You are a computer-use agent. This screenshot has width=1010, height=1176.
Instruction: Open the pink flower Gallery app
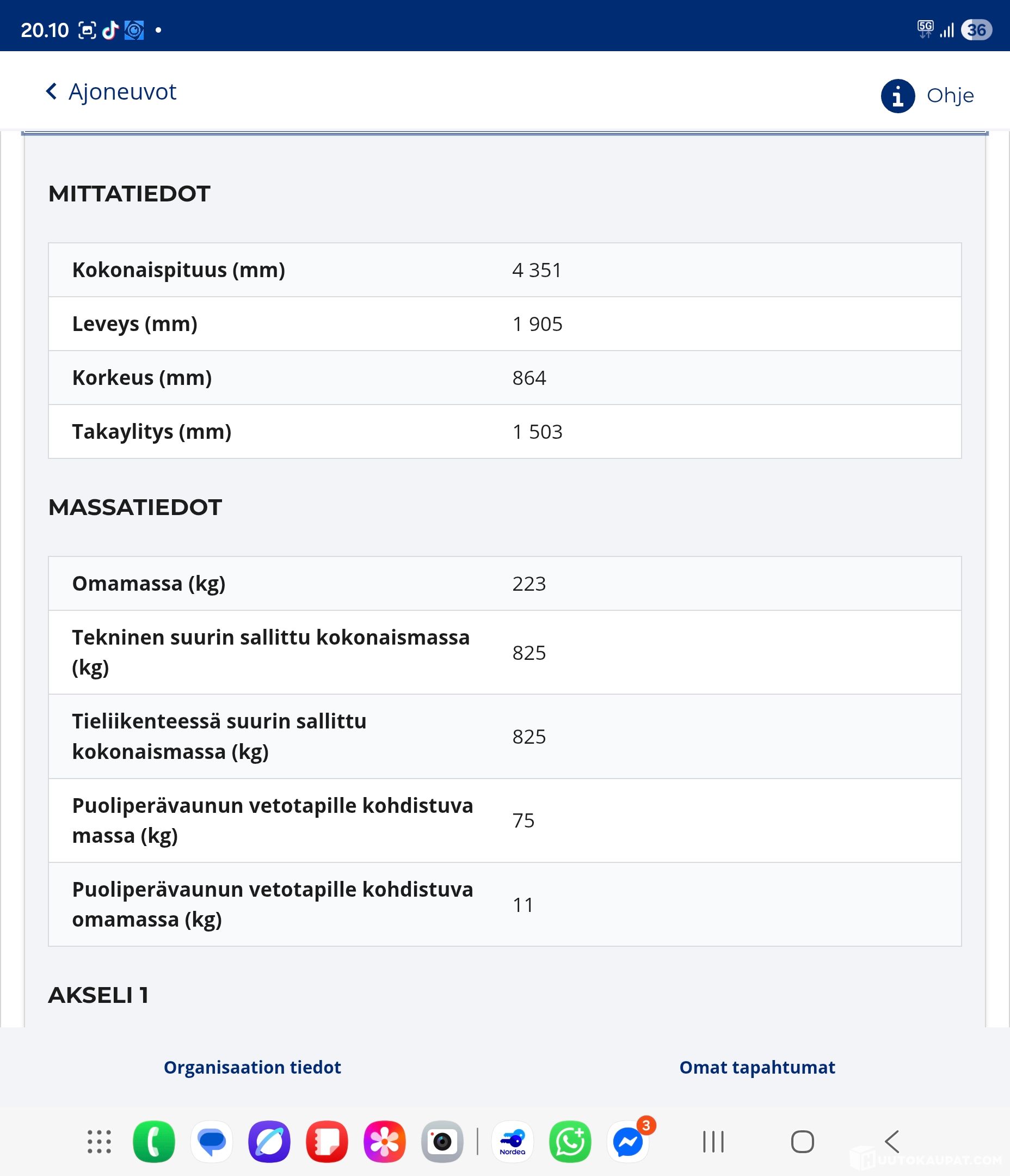tap(385, 1141)
